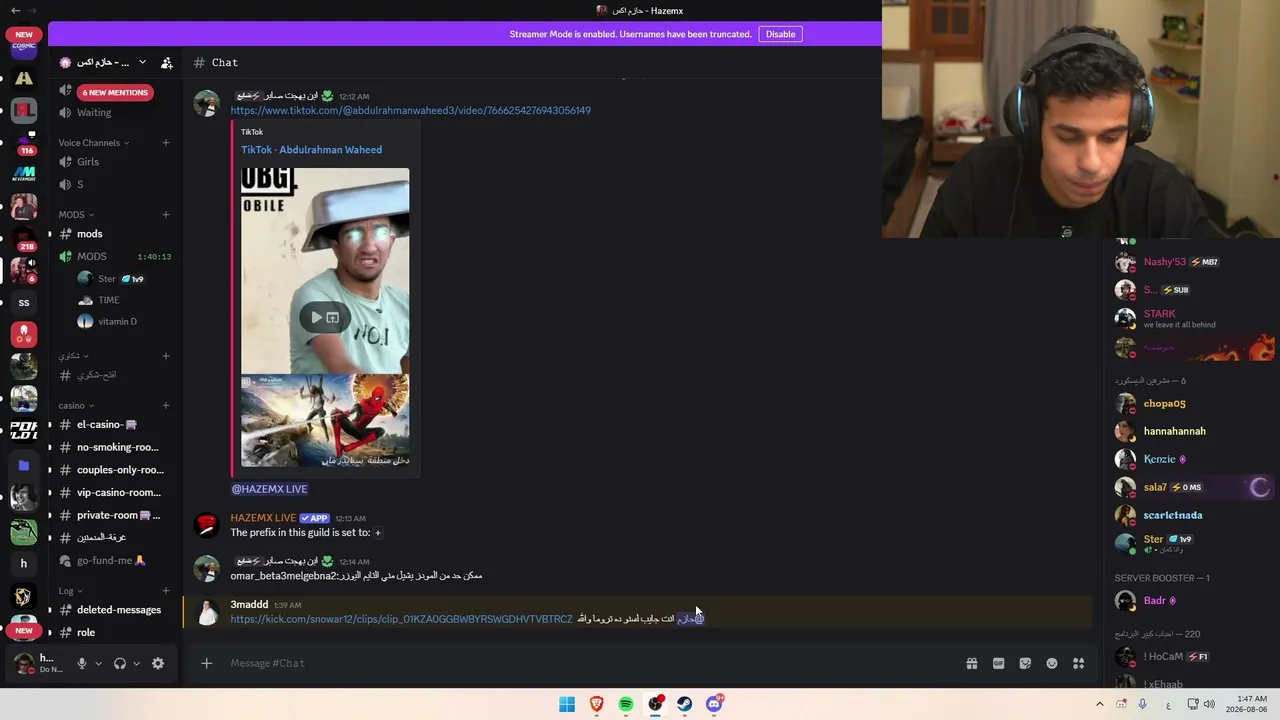Collapse the Log category
The width and height of the screenshot is (1280, 720).
[x=71, y=591]
